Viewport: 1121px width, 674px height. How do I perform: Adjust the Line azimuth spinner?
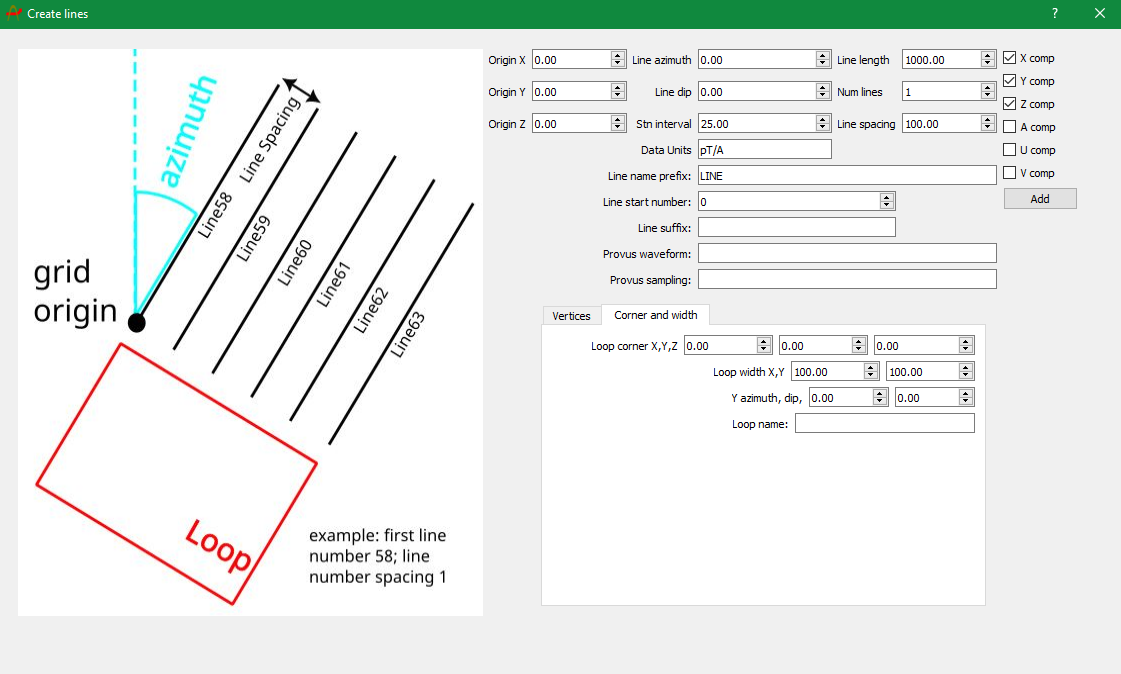[x=823, y=60]
